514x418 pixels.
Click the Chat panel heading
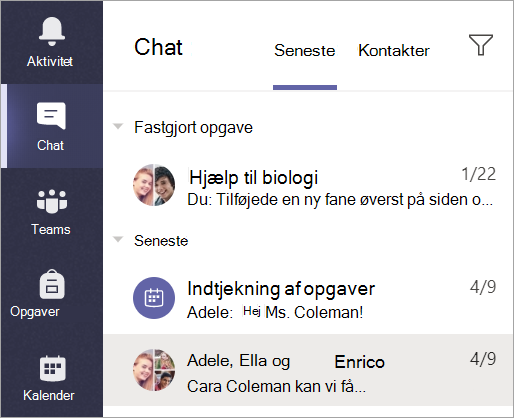click(x=158, y=47)
